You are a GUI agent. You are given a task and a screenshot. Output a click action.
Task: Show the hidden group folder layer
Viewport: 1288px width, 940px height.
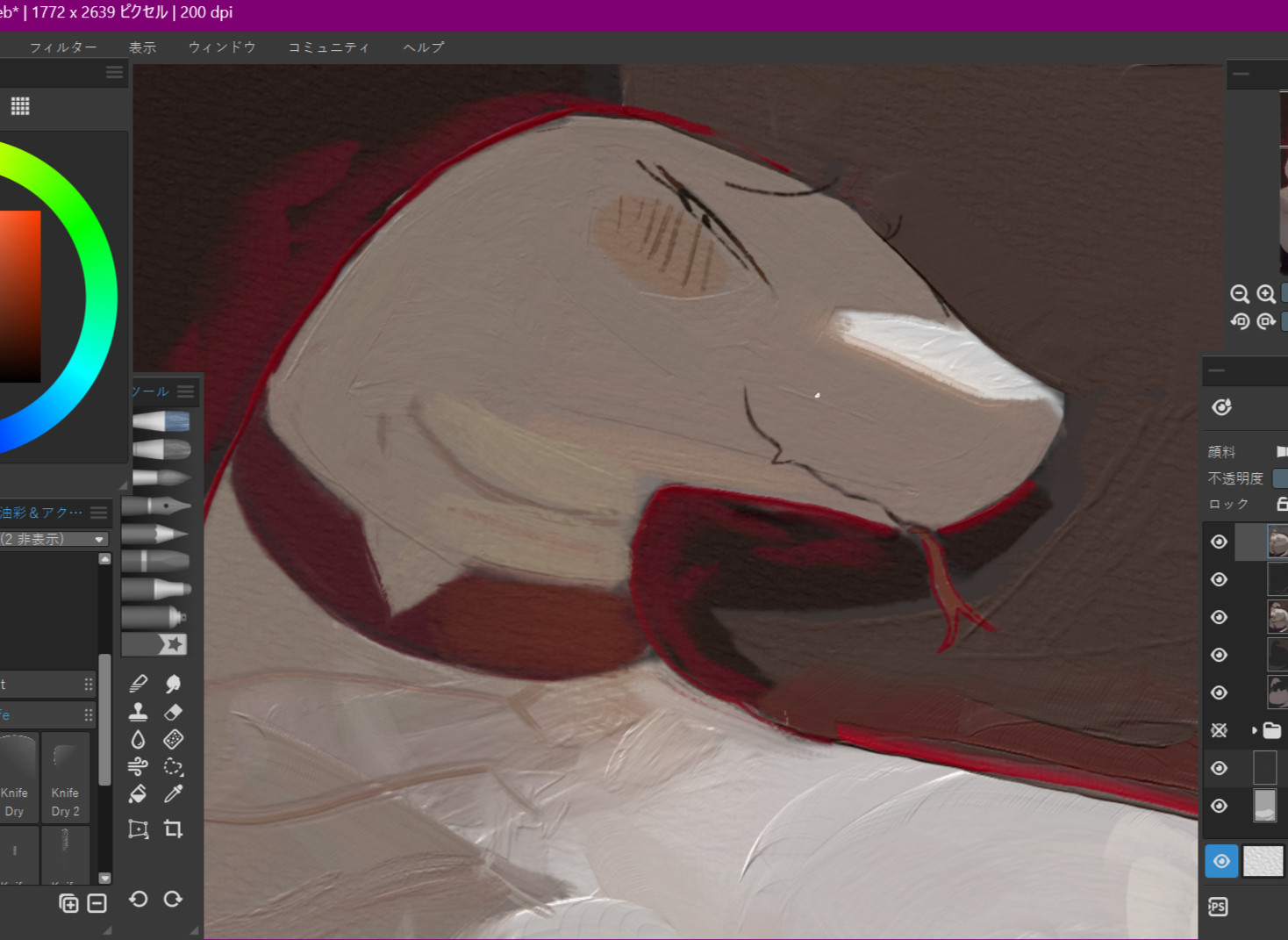pos(1219,730)
